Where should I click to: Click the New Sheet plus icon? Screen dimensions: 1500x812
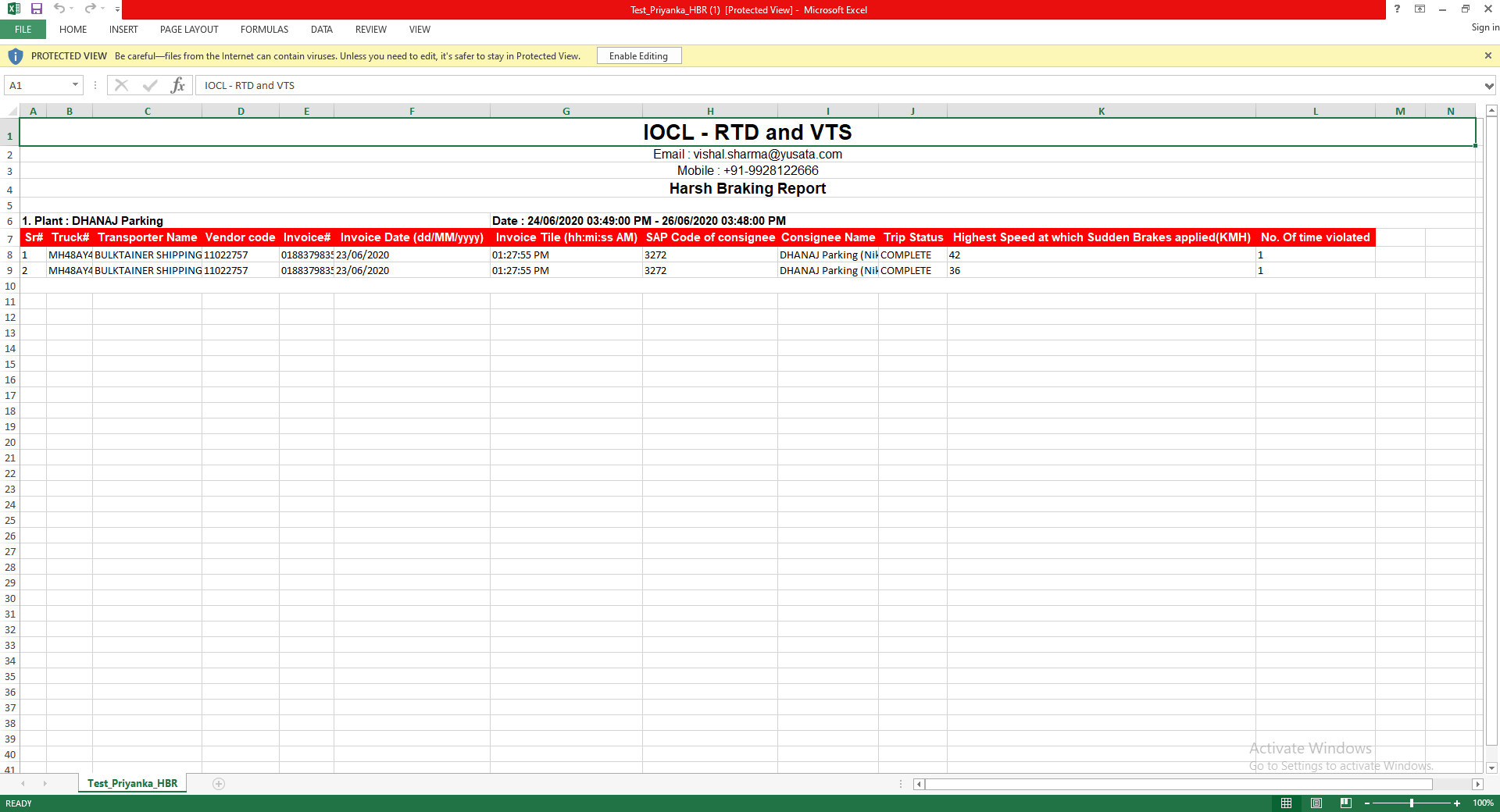(x=219, y=784)
